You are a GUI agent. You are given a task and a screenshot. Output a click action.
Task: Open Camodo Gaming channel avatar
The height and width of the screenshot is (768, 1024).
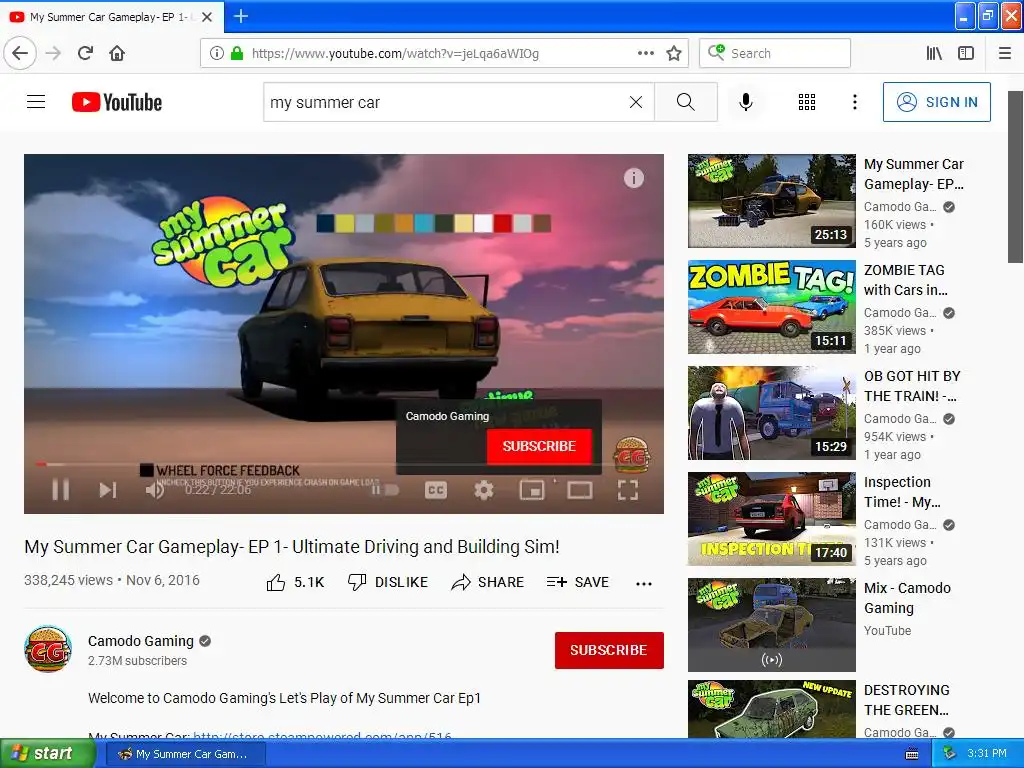(48, 649)
